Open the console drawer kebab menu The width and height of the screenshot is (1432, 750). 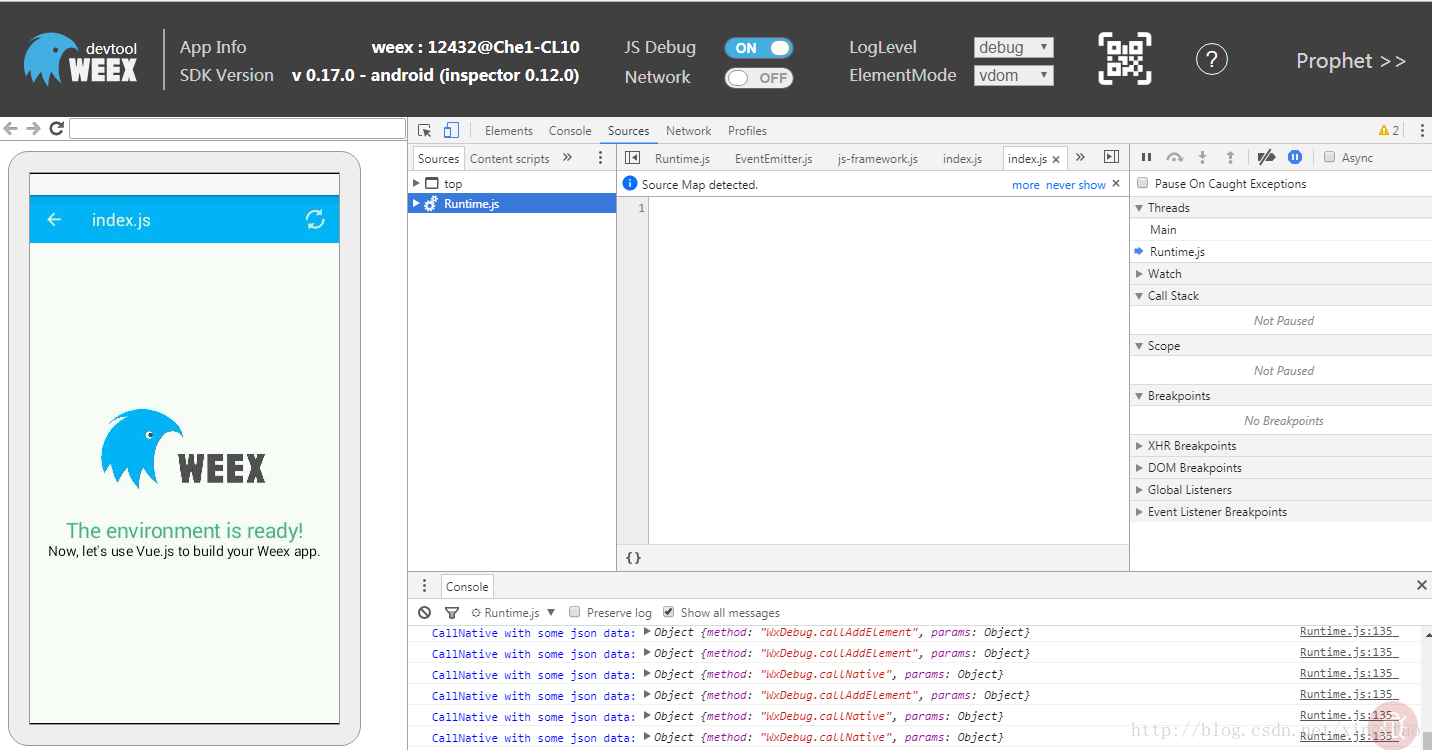pyautogui.click(x=424, y=586)
